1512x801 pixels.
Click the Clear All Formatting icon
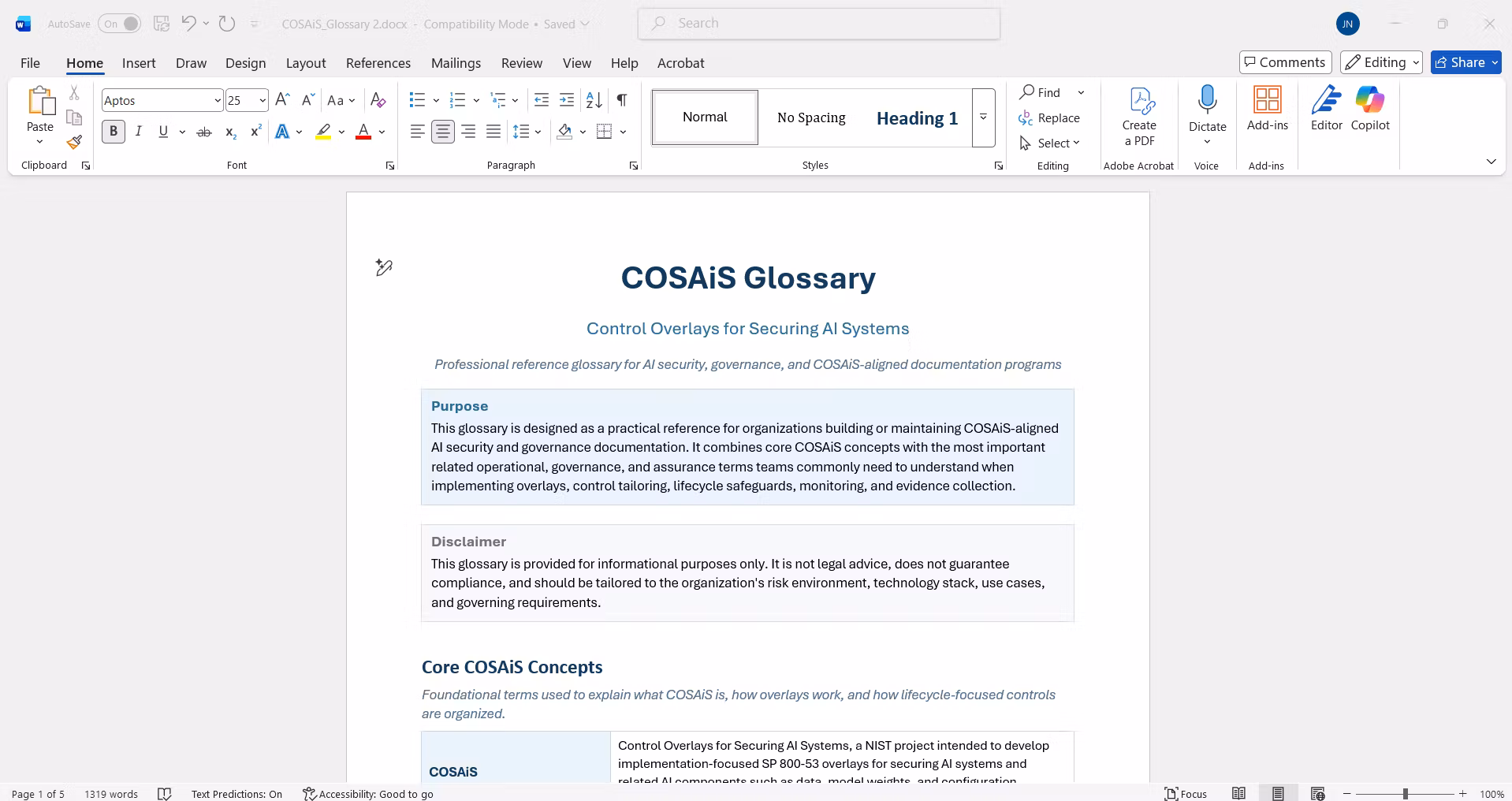pos(378,100)
